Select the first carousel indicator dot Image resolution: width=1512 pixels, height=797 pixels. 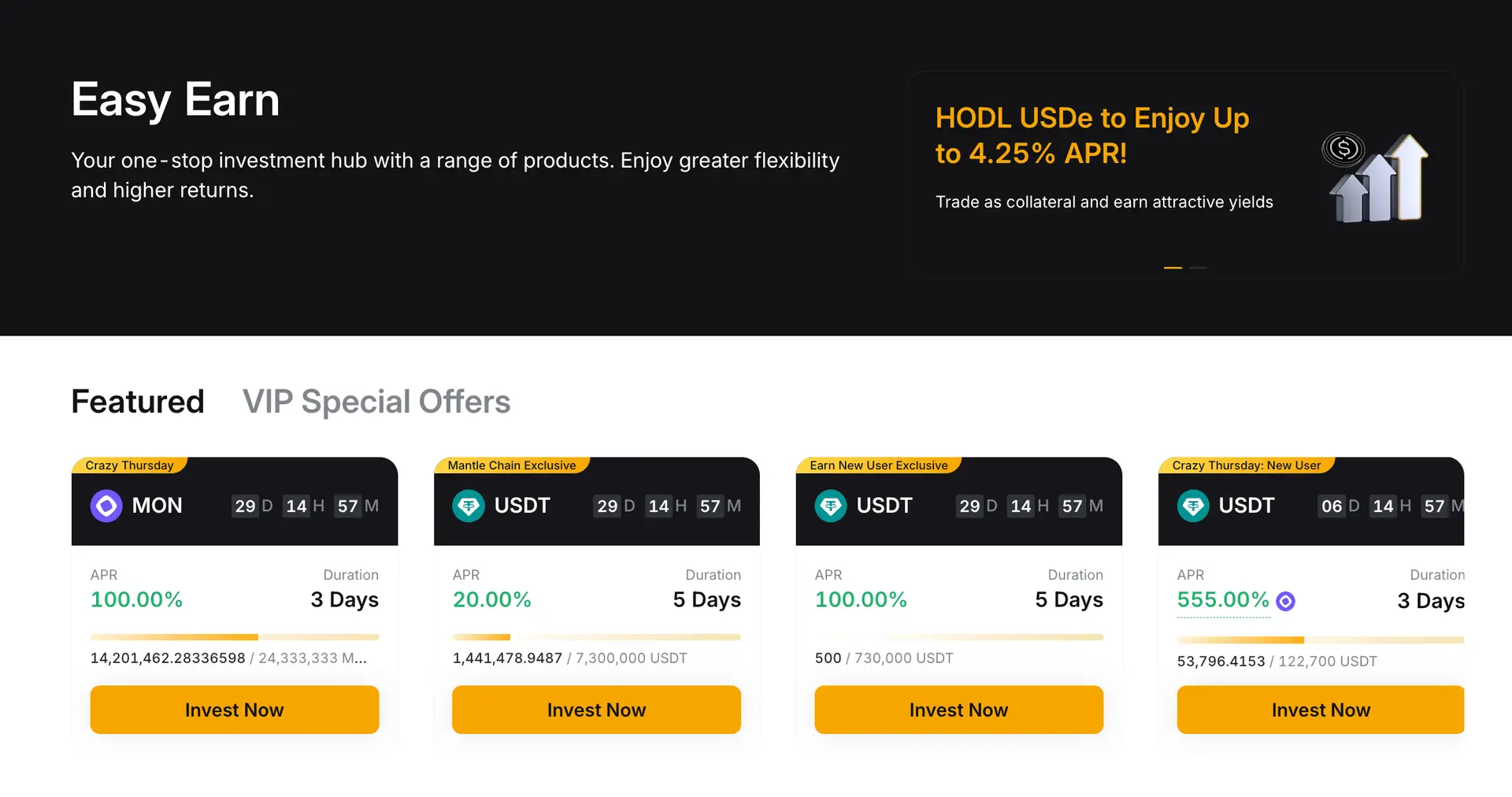[x=1172, y=268]
